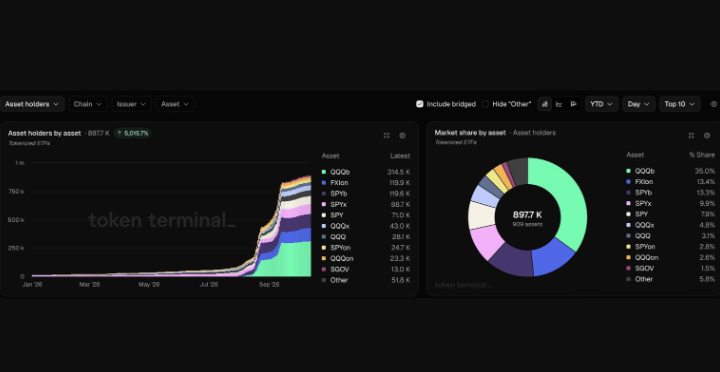
Task: Open settings for the Market share by asset chart
Action: tap(707, 135)
